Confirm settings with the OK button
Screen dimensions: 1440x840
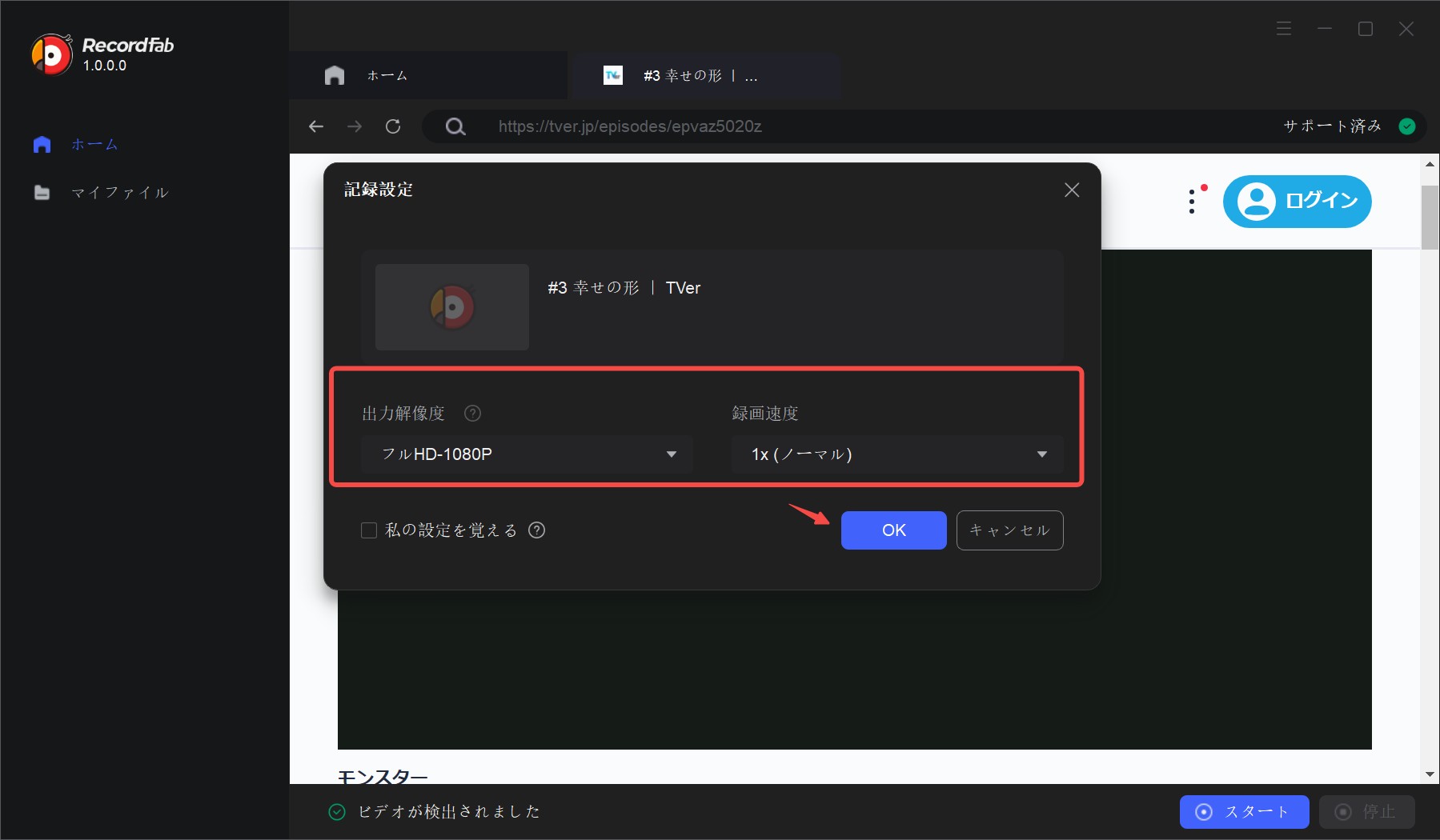click(x=894, y=530)
